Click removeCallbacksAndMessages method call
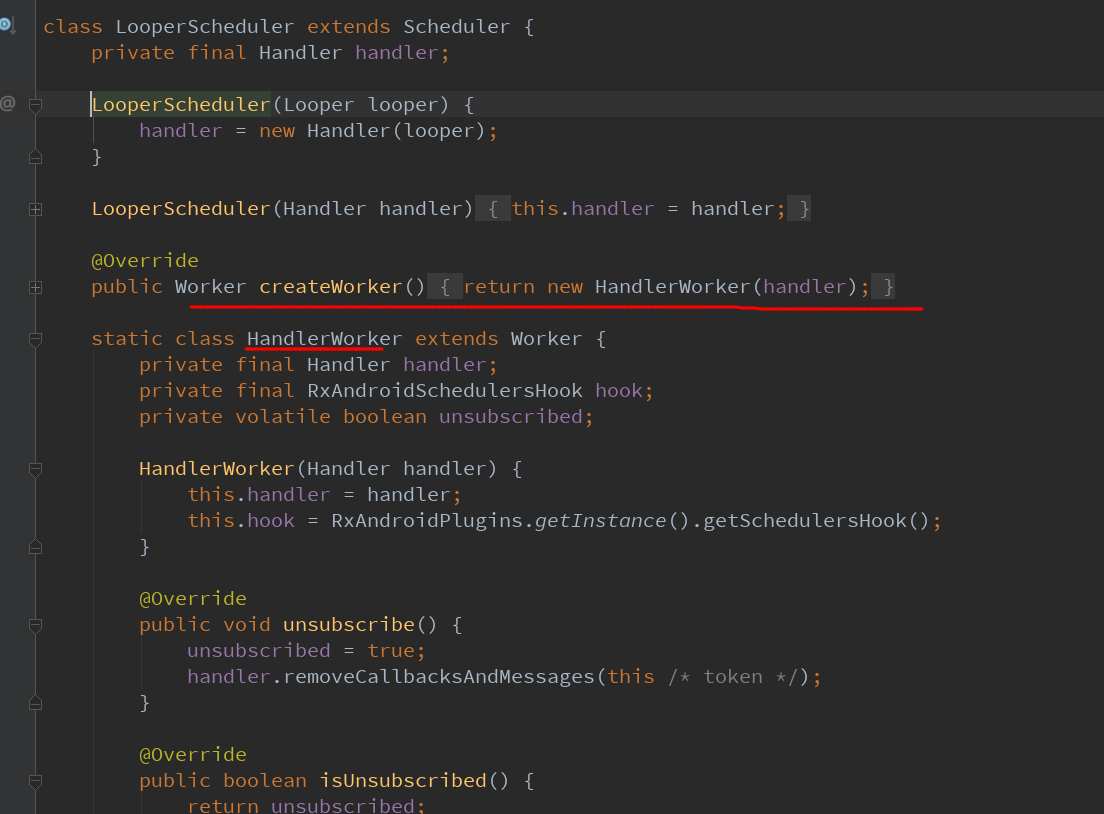The height and width of the screenshot is (814, 1104). pos(439,677)
